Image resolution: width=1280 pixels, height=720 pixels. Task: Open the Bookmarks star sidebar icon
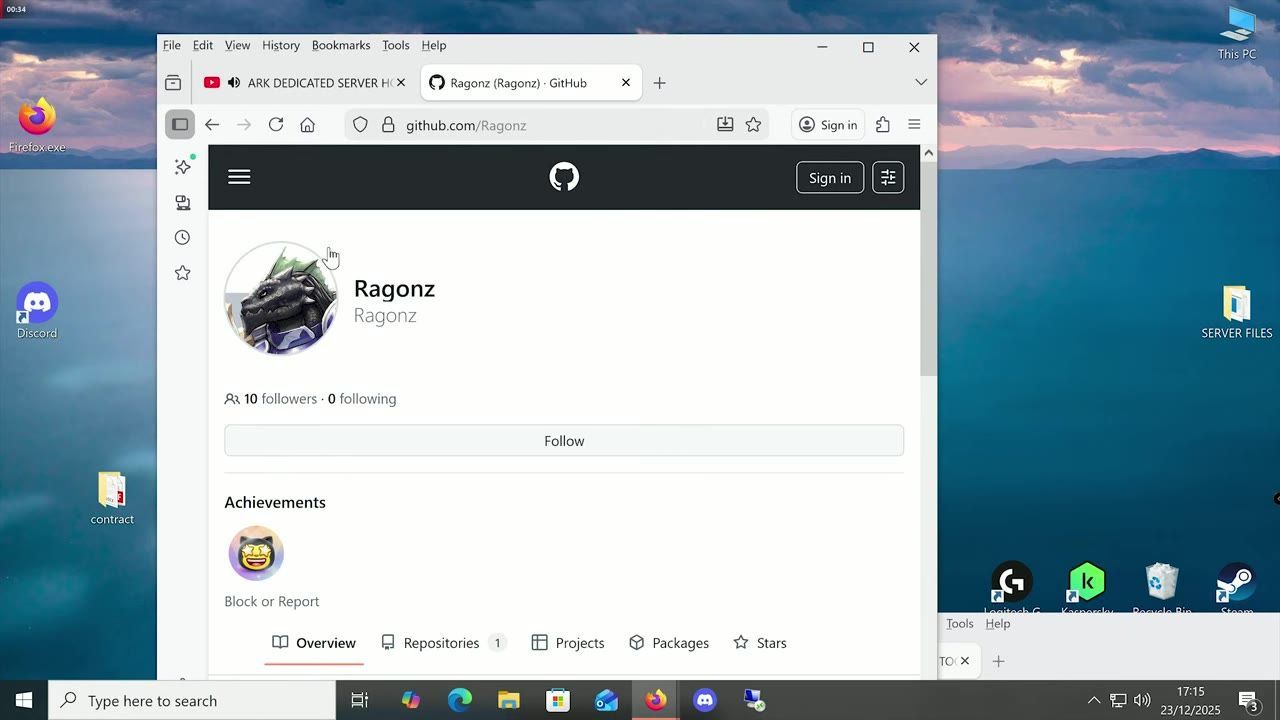(x=182, y=273)
